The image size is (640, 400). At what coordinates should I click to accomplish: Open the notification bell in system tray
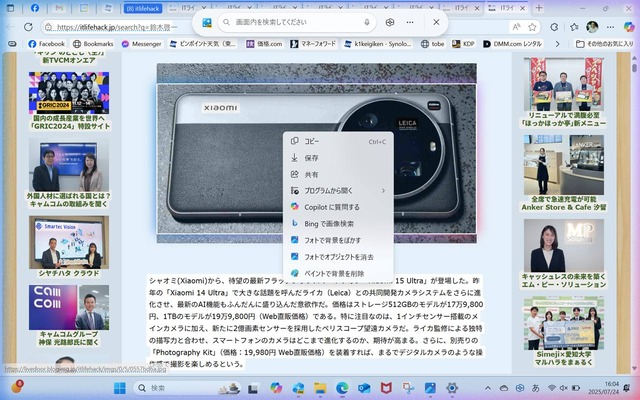click(x=627, y=388)
